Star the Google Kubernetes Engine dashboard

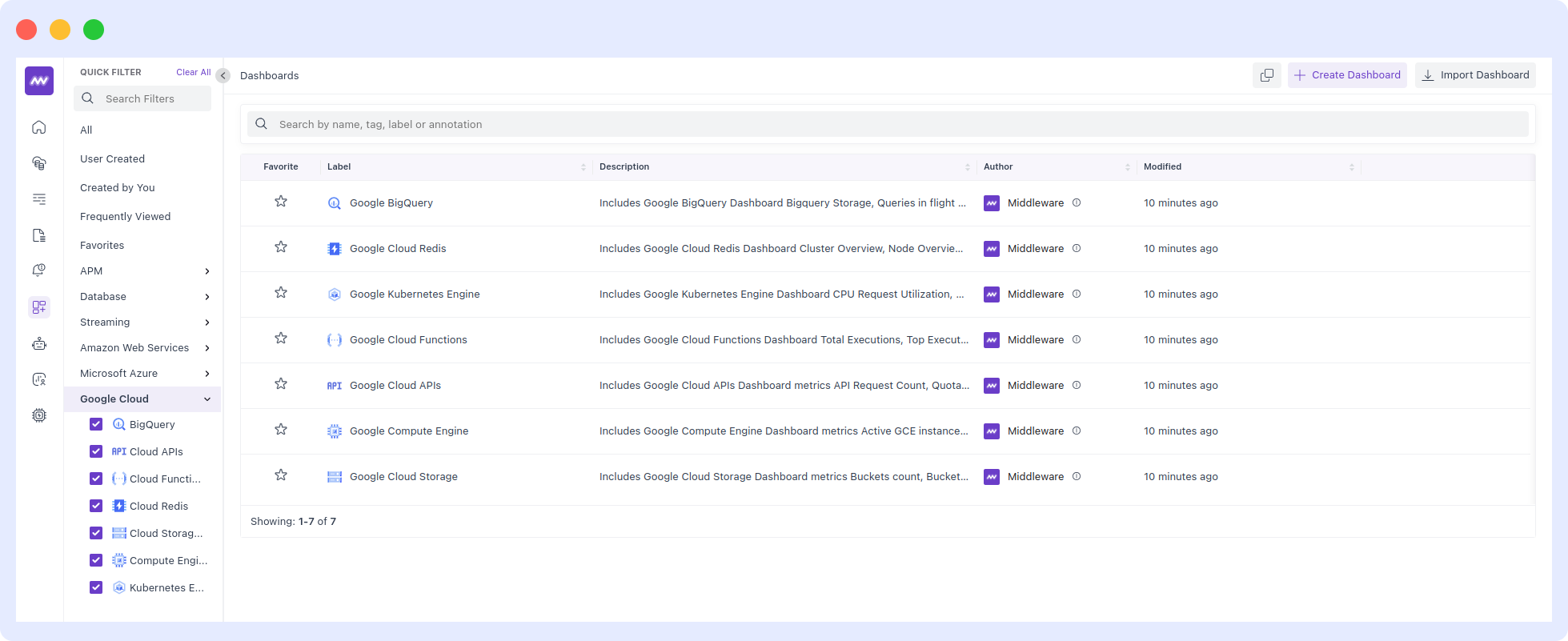281,293
